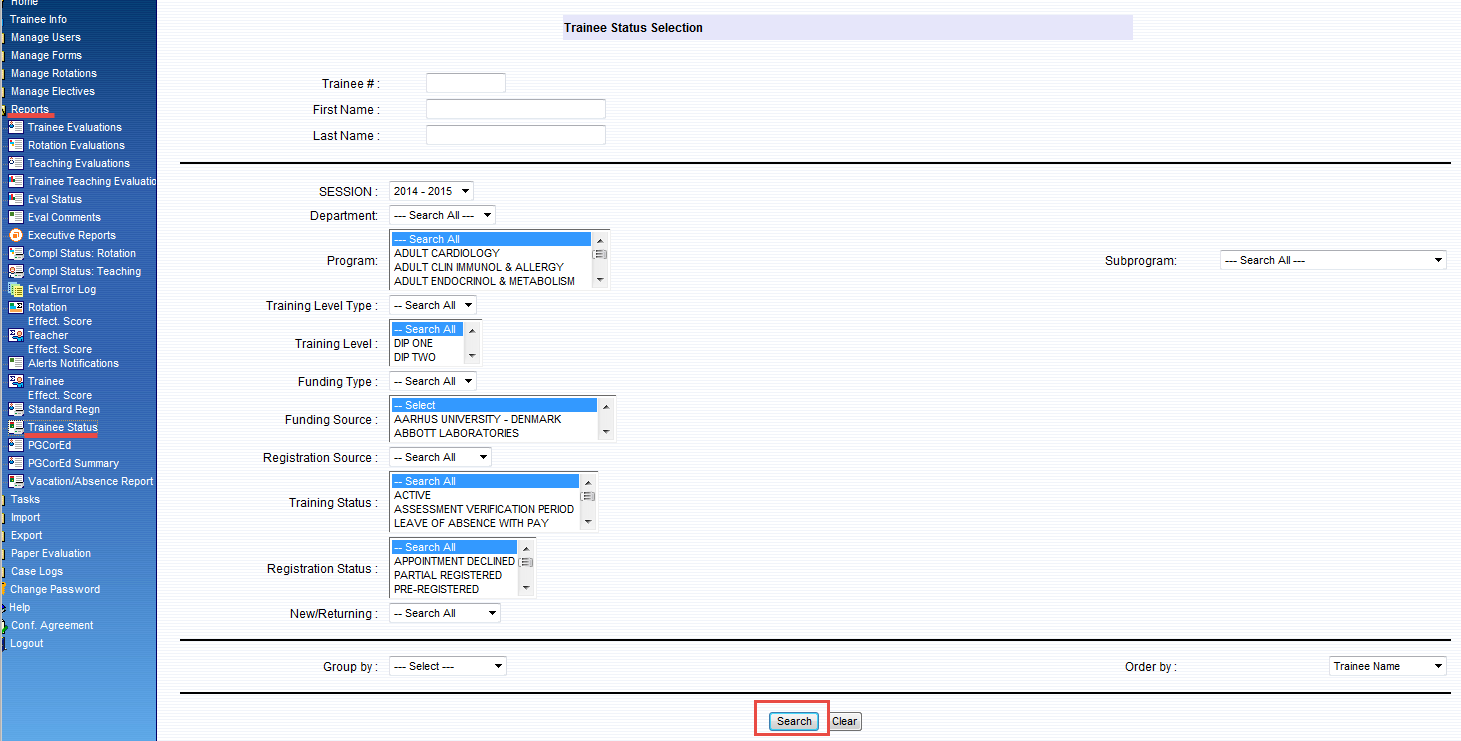Click into the Last Name field
1461x741 pixels.
pos(515,135)
